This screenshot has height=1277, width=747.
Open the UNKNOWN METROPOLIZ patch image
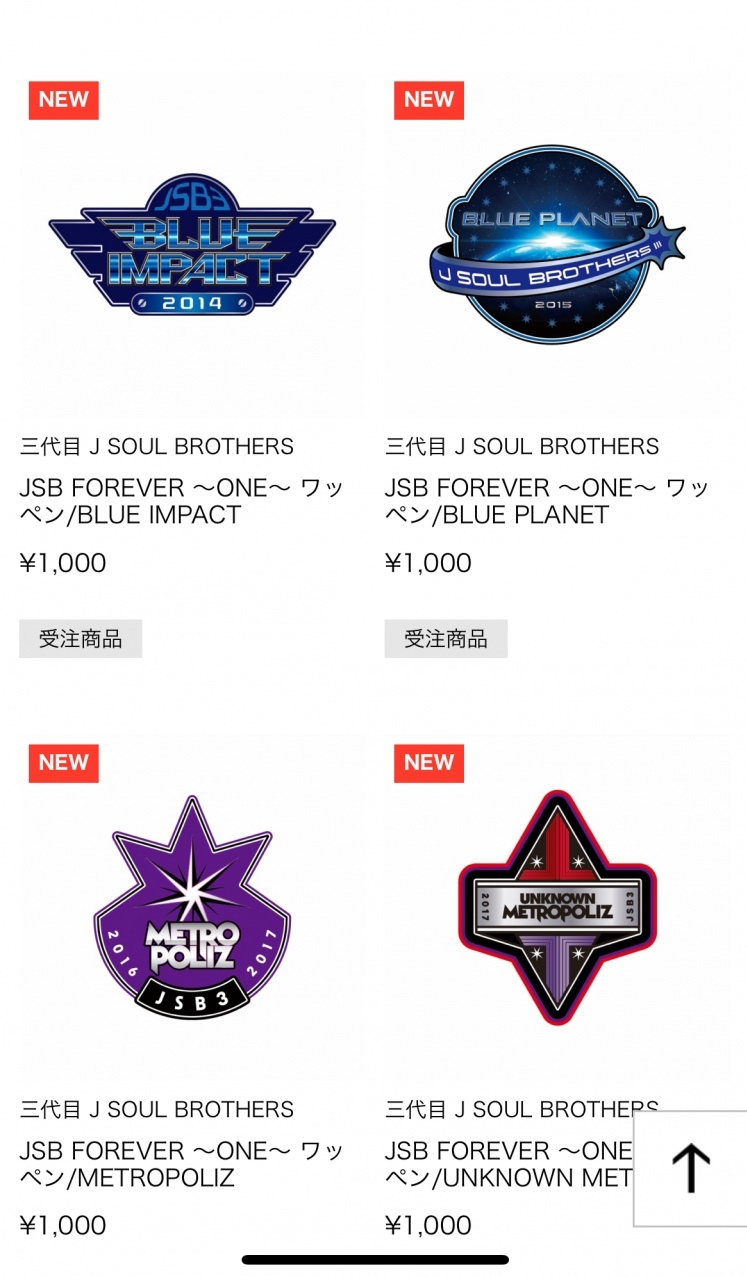pos(557,908)
